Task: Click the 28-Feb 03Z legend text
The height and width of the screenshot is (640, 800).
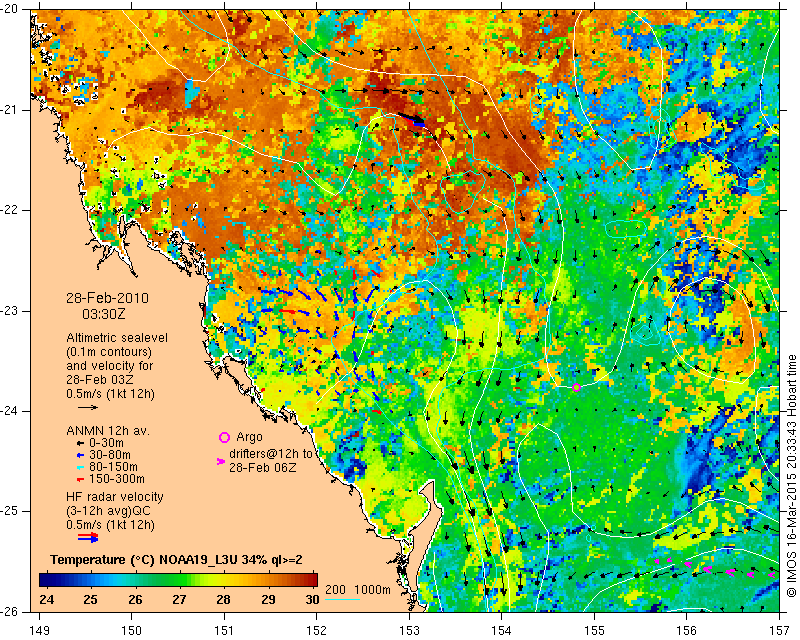Action: click(x=100, y=380)
